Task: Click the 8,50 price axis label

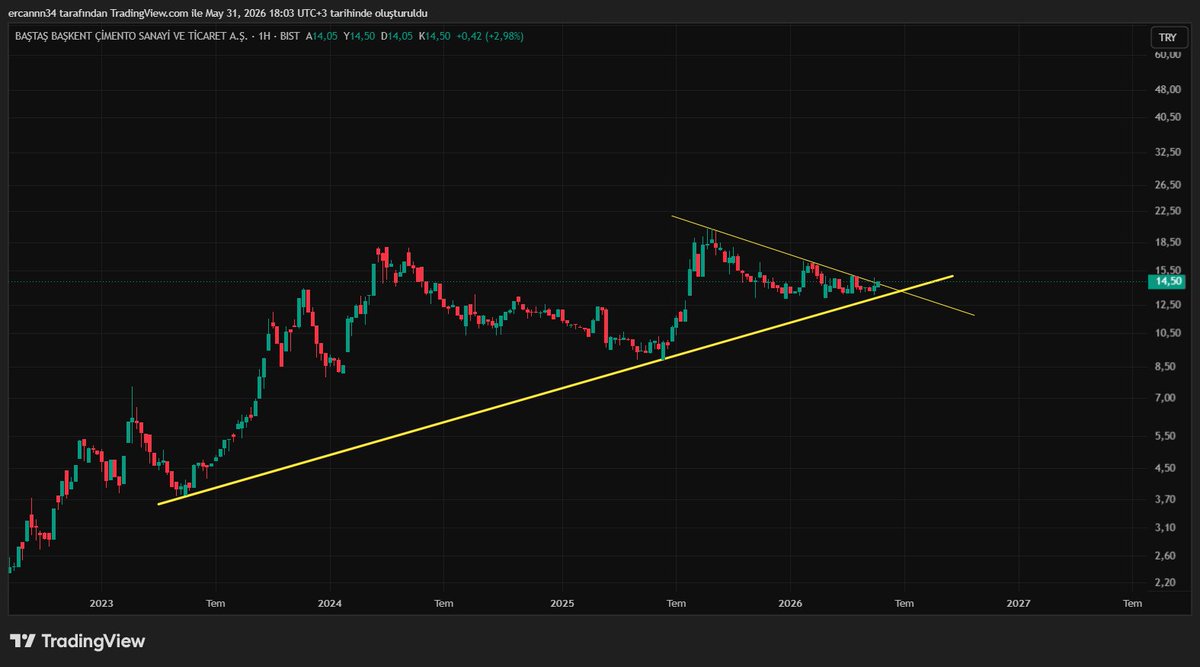Action: coord(1167,367)
